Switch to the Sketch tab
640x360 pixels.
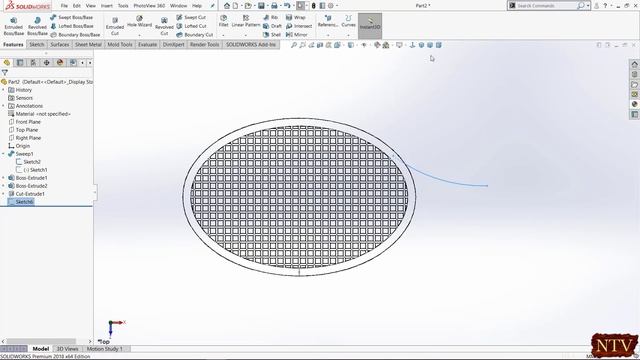(x=36, y=44)
